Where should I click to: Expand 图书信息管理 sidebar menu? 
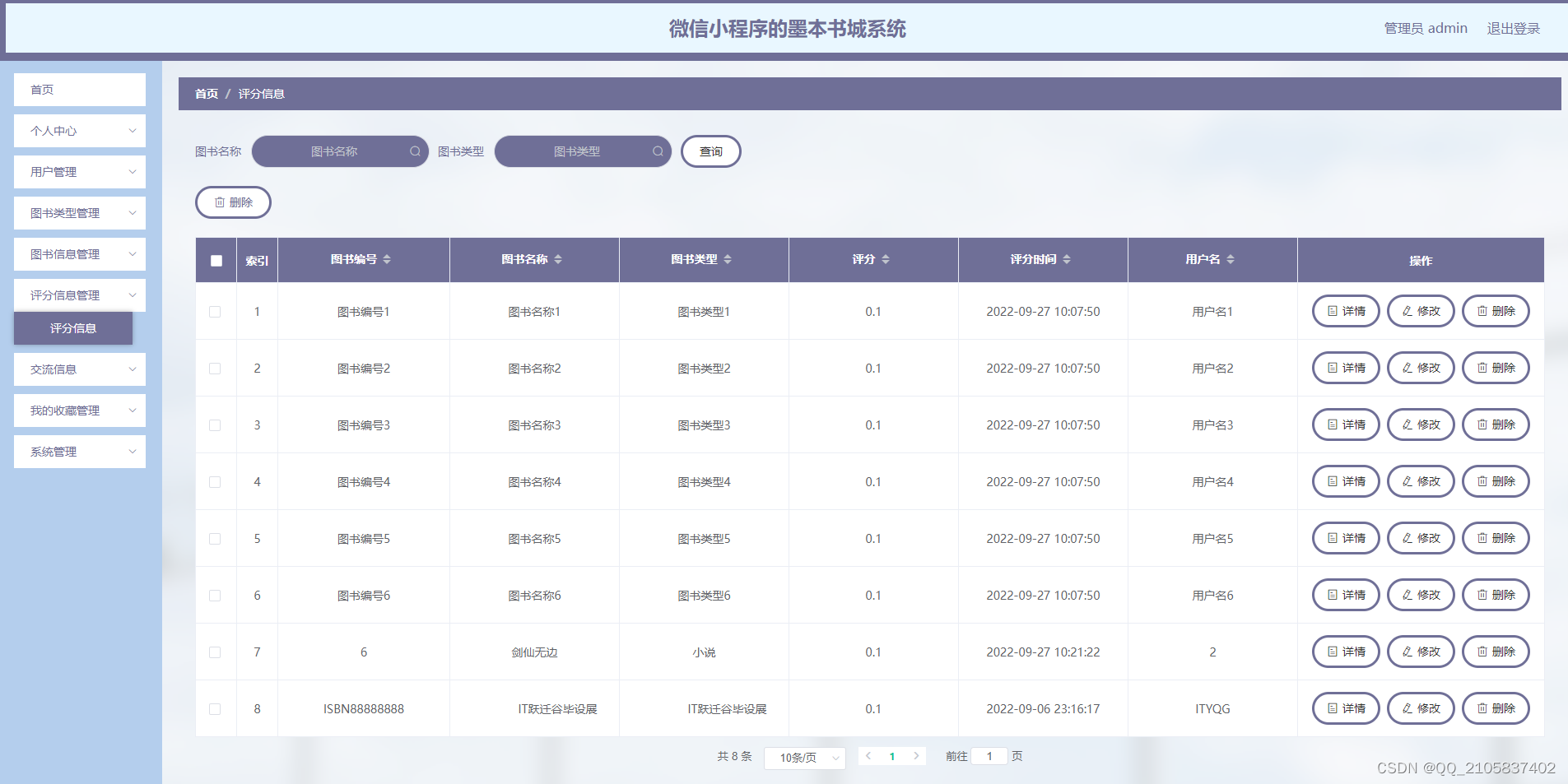(80, 254)
